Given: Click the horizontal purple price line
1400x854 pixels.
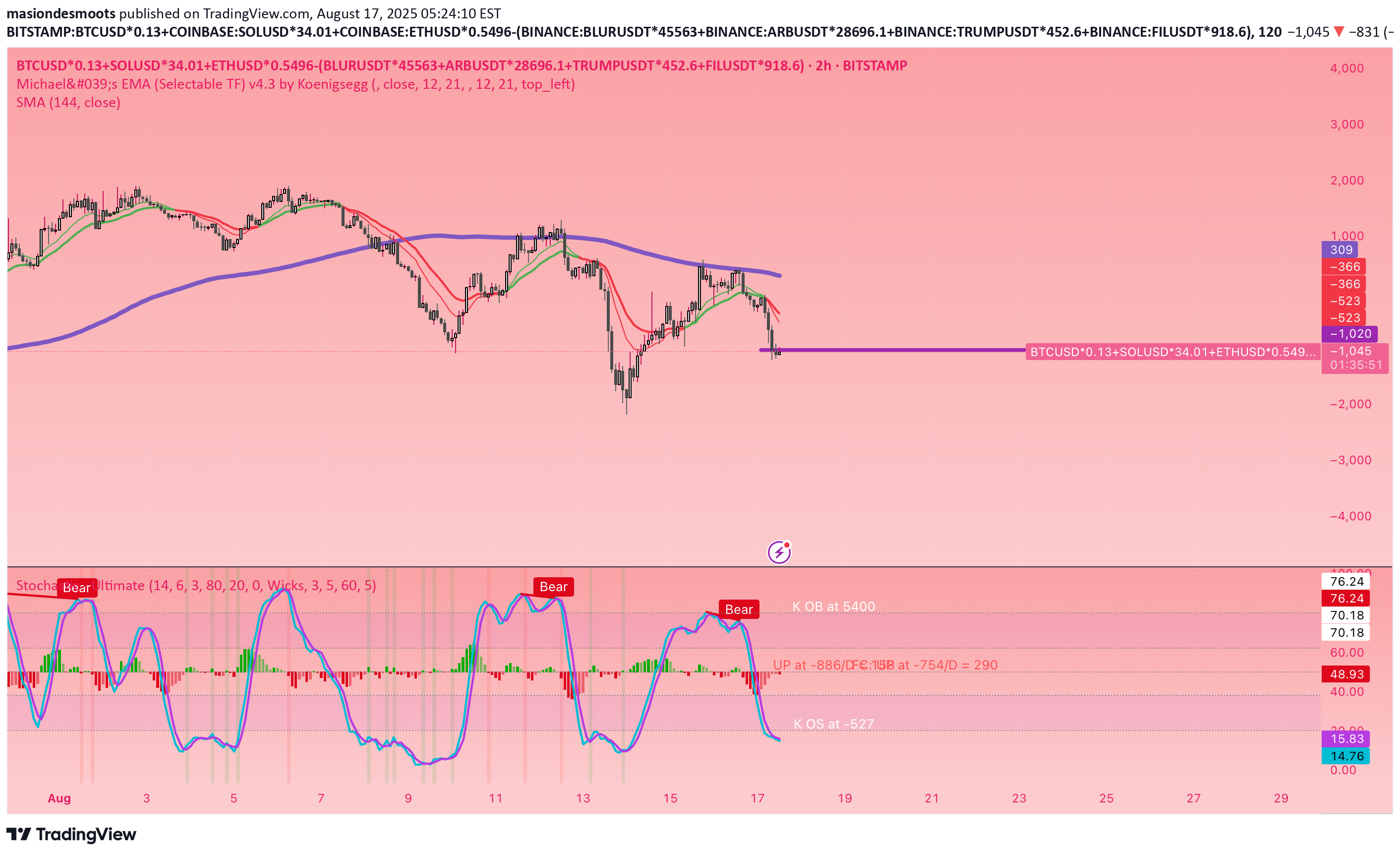Looking at the screenshot, I should pyautogui.click(x=892, y=350).
